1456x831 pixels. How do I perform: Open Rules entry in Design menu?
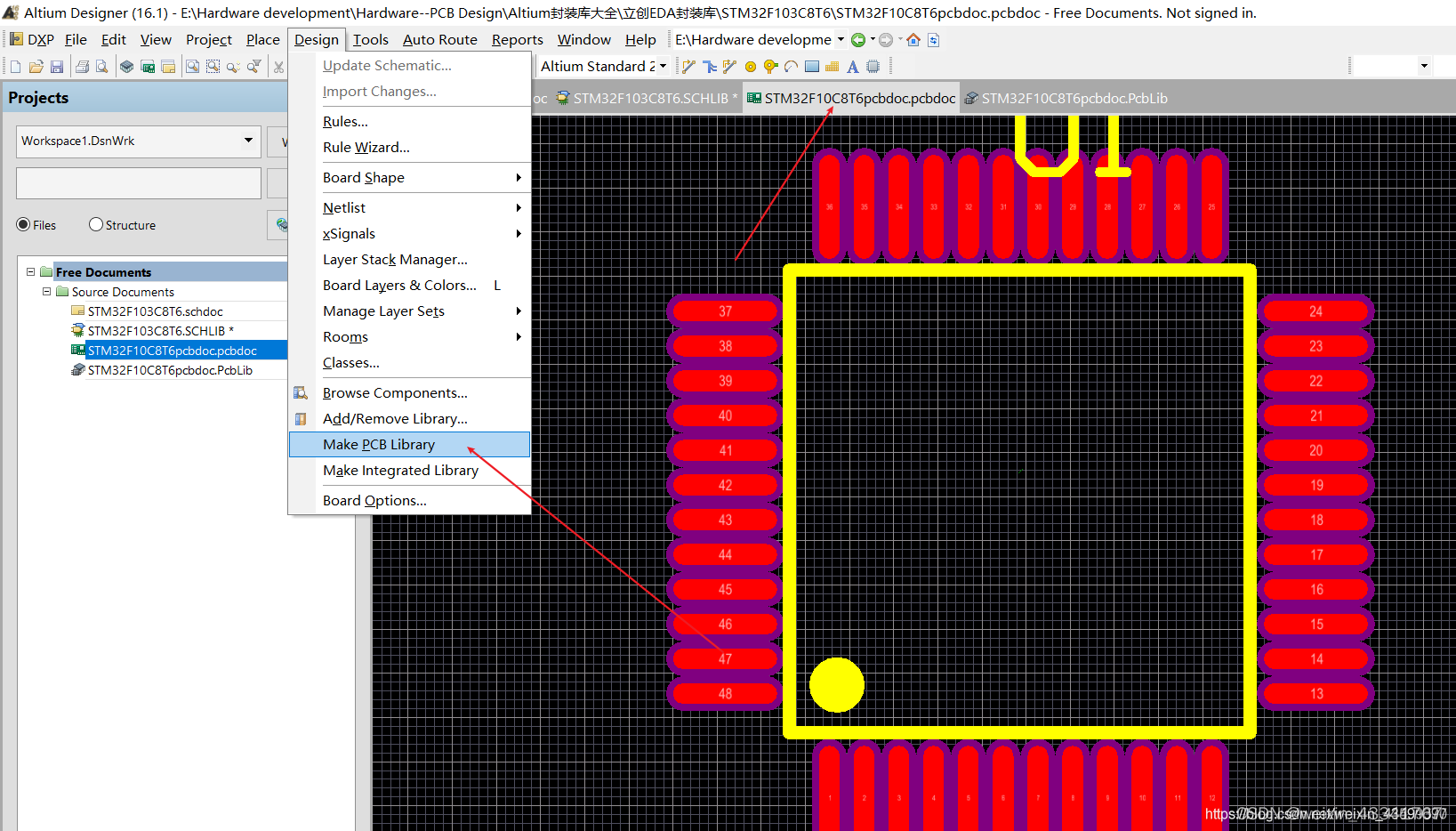410,122
